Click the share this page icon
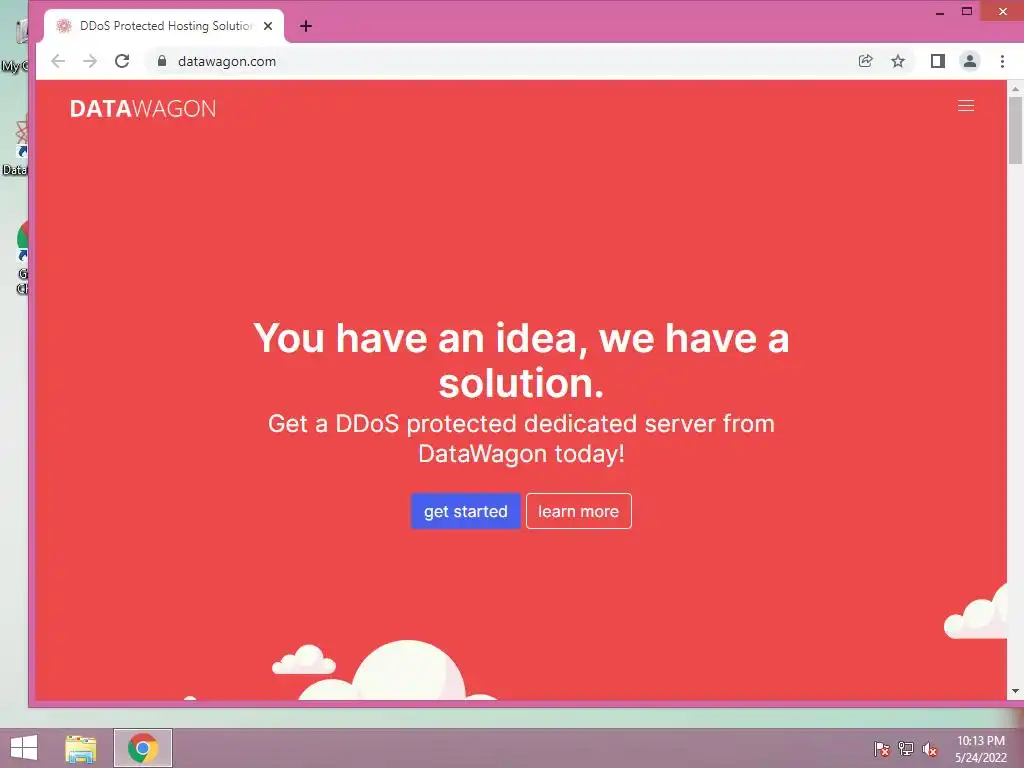Screen dimensions: 1024x768 tap(865, 61)
